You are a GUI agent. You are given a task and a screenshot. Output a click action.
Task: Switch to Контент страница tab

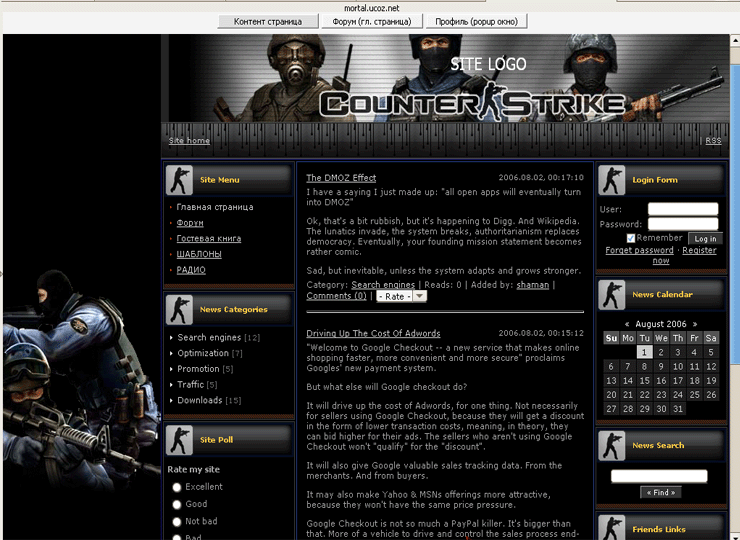[x=268, y=22]
